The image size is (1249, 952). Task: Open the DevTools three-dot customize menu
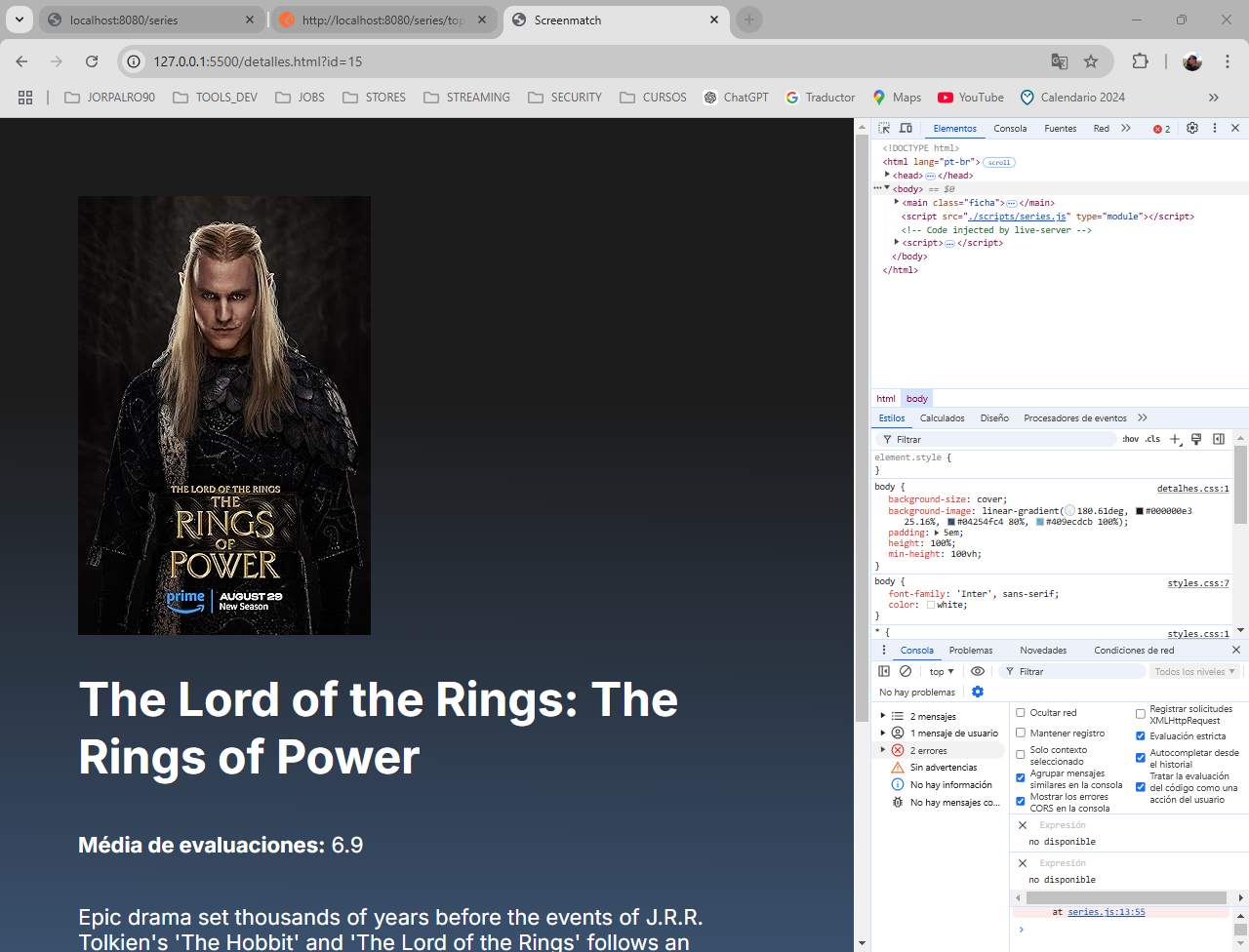click(1215, 128)
